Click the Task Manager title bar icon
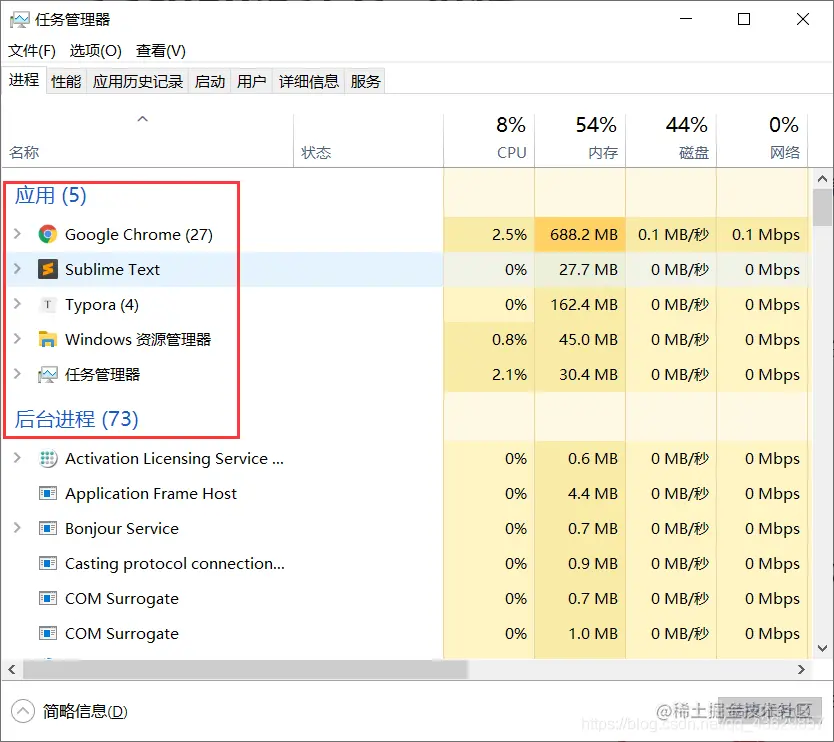The height and width of the screenshot is (742, 834). pos(19,20)
